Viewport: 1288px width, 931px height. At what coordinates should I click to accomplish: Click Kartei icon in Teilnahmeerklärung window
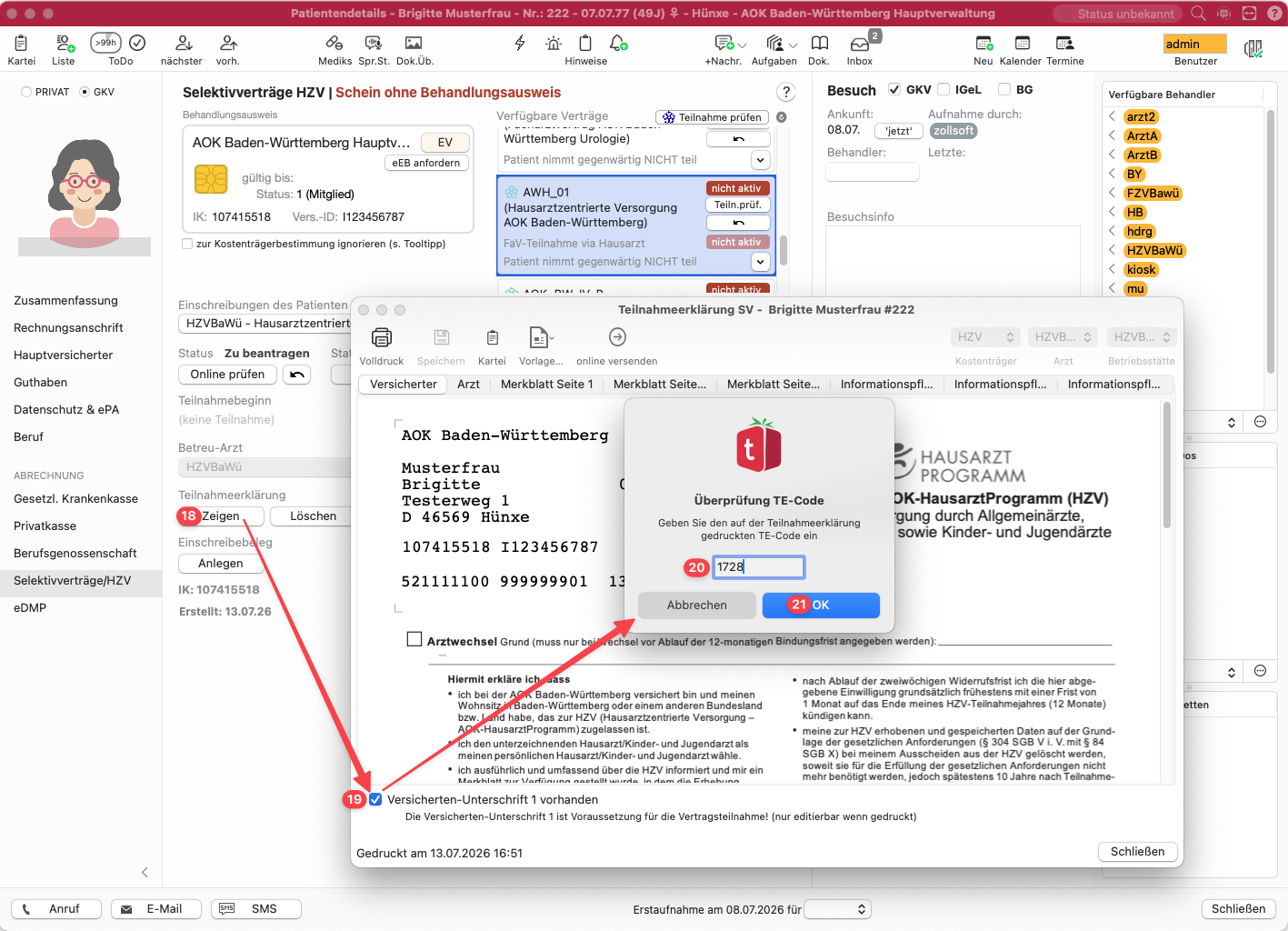click(492, 337)
